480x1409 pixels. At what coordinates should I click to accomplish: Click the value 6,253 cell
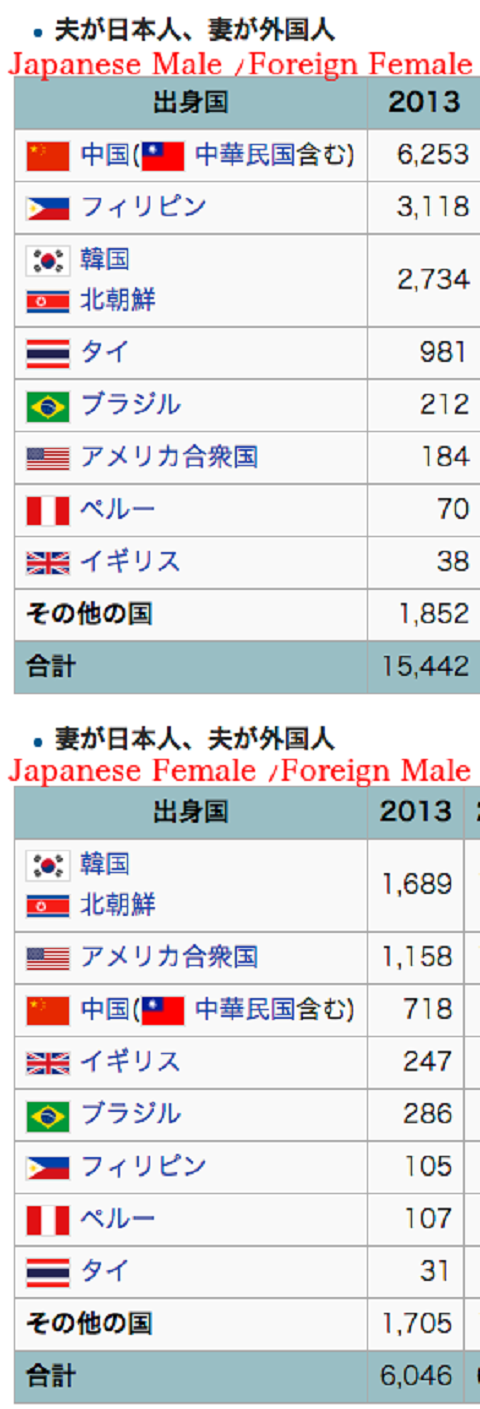(x=424, y=155)
